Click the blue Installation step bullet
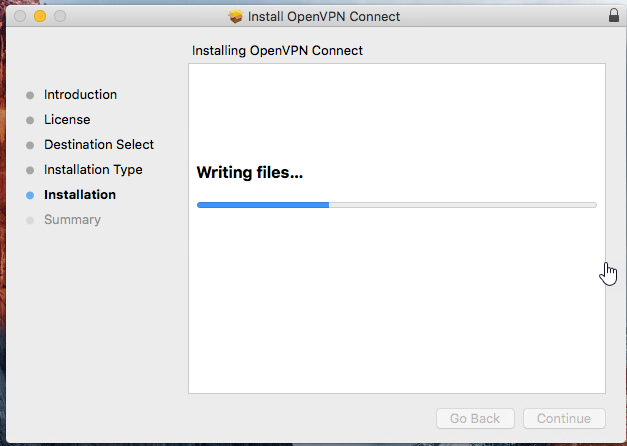Image resolution: width=627 pixels, height=446 pixels. [x=30, y=195]
